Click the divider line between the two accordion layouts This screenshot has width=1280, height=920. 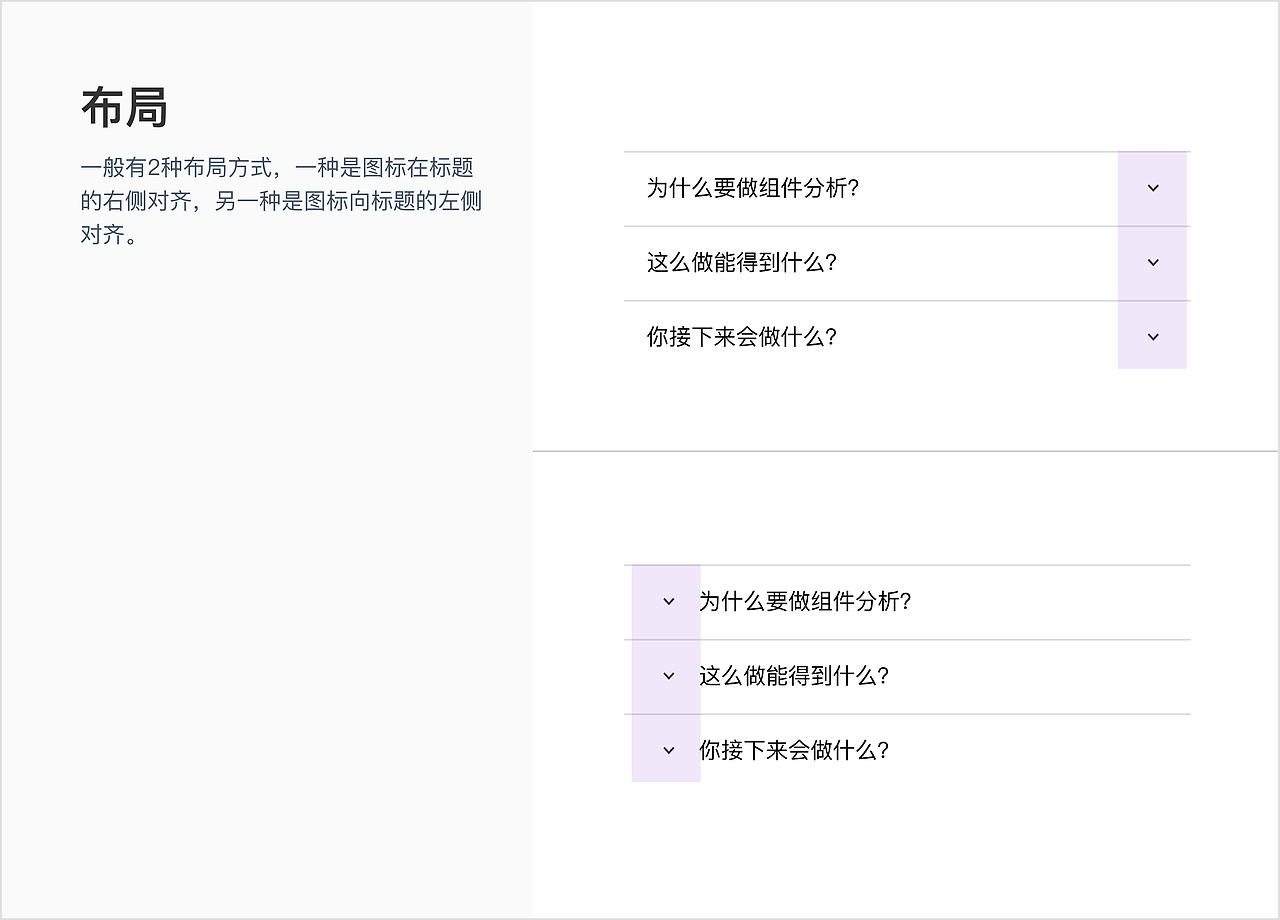[x=900, y=449]
